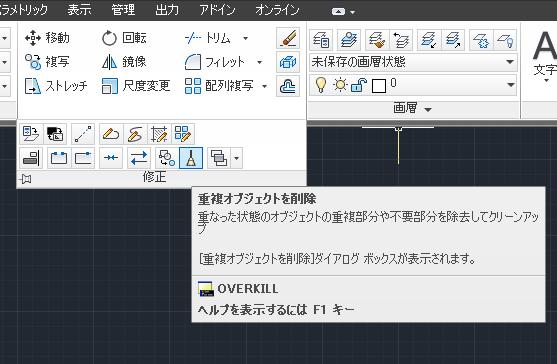
Task: Click the Lengthen dashed-line icon
Action: coord(83,134)
